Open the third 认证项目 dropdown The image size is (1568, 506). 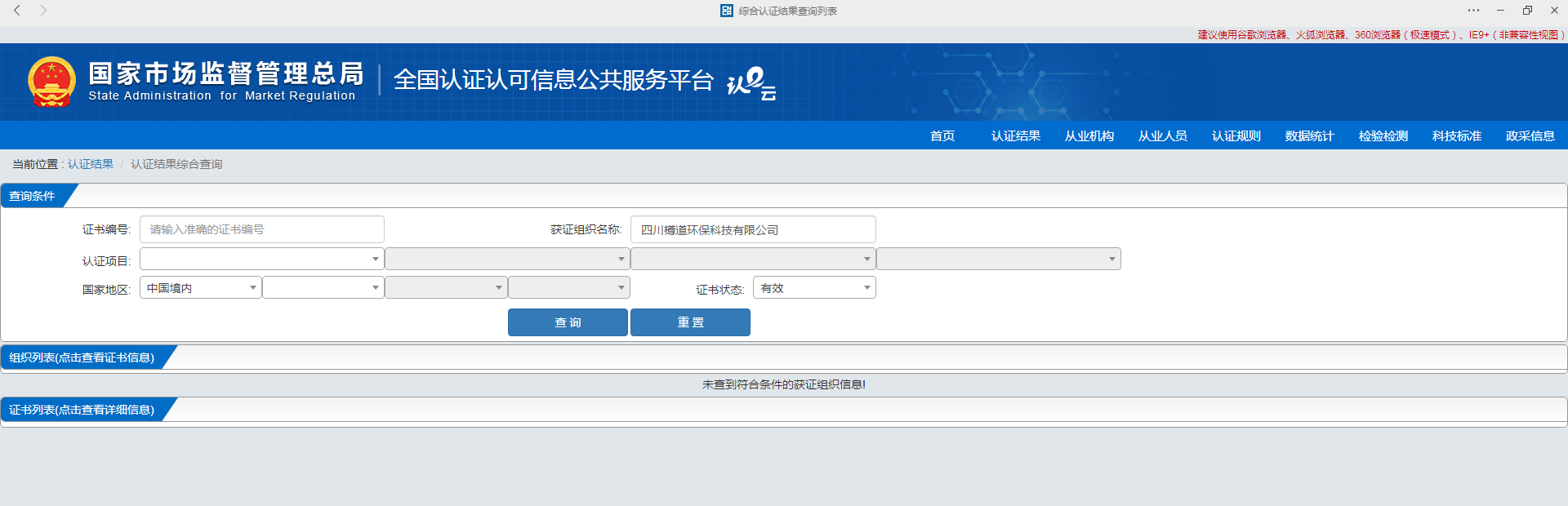tap(753, 259)
